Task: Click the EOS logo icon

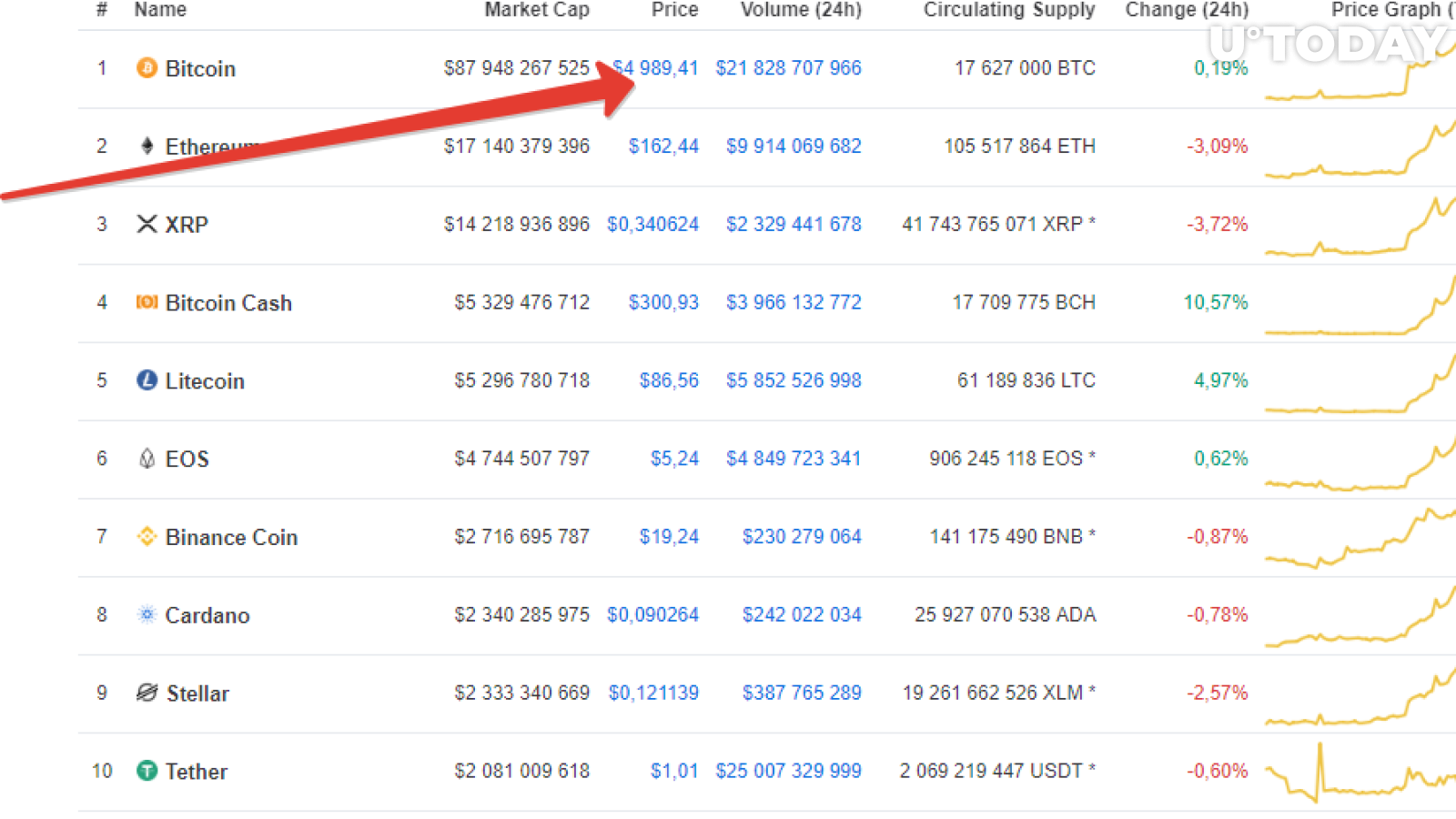Action: 147,459
